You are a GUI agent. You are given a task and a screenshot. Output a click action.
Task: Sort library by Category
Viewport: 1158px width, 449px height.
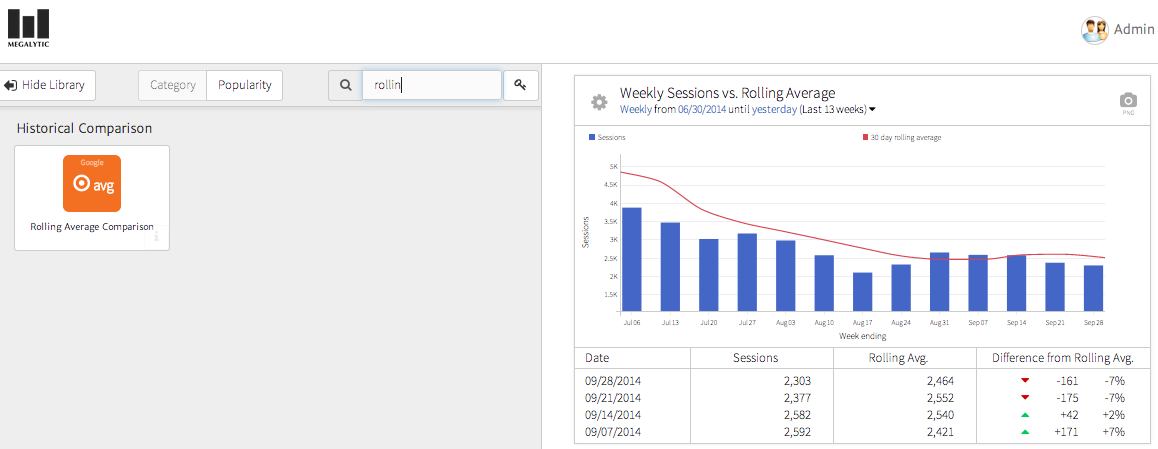[173, 85]
